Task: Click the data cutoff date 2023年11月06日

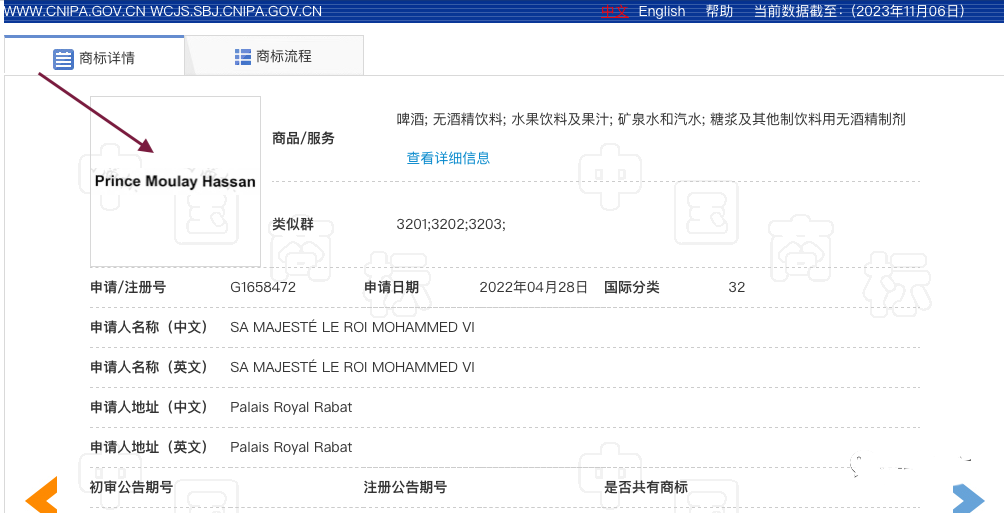Action: pyautogui.click(x=906, y=11)
